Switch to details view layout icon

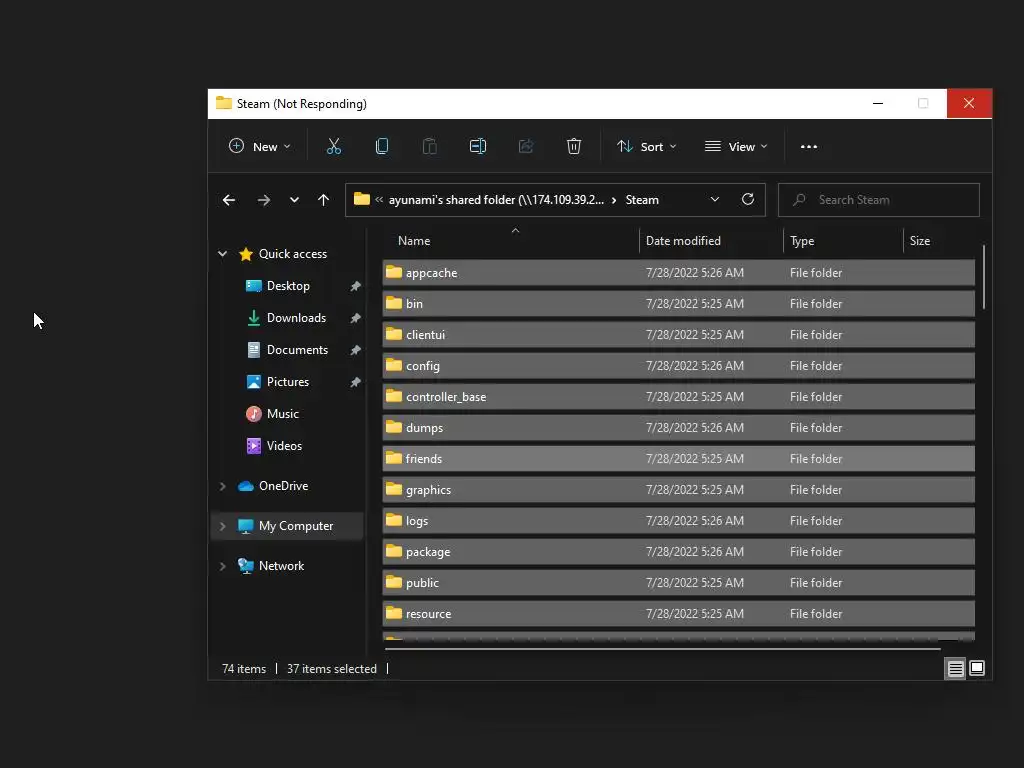pos(955,668)
